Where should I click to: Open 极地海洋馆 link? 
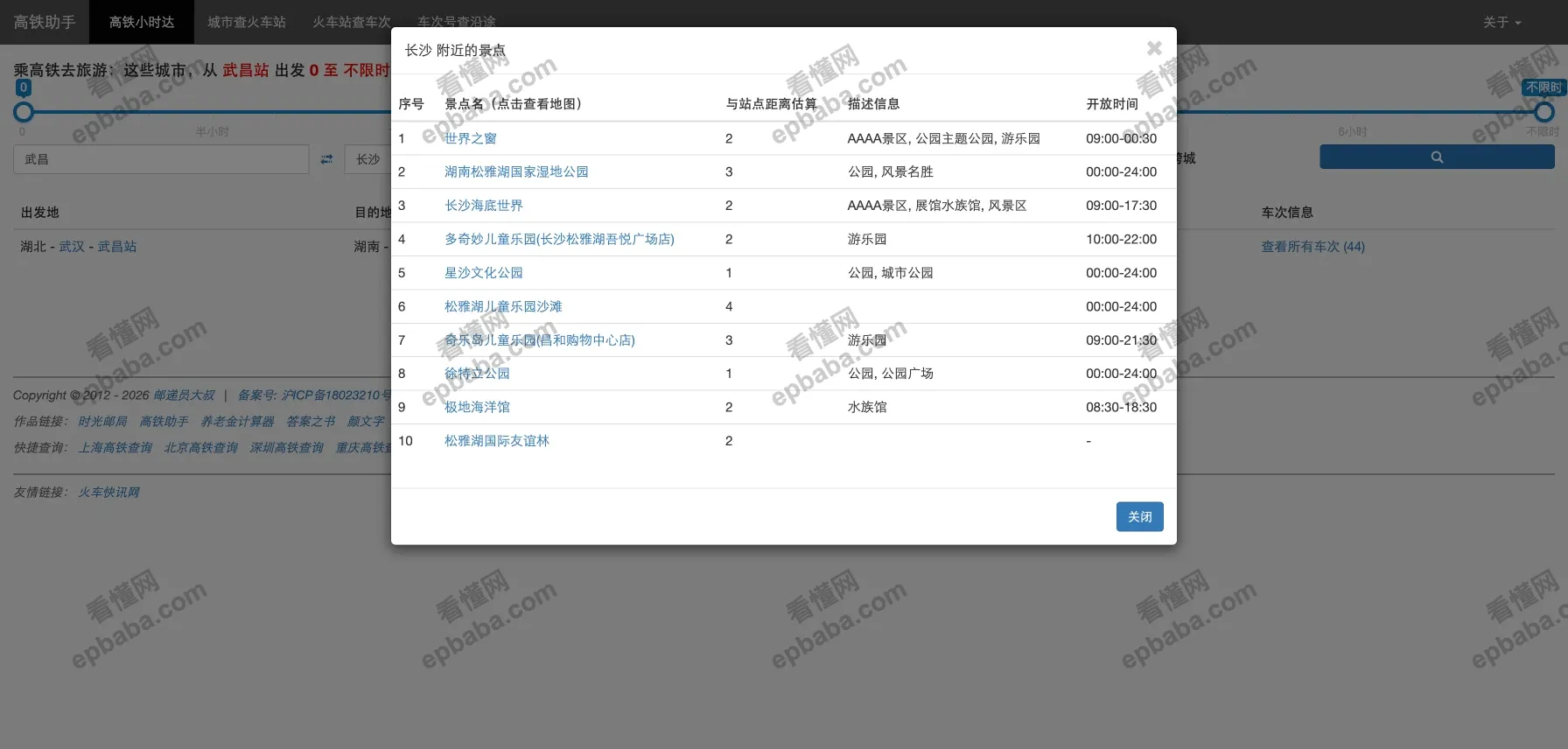point(477,407)
